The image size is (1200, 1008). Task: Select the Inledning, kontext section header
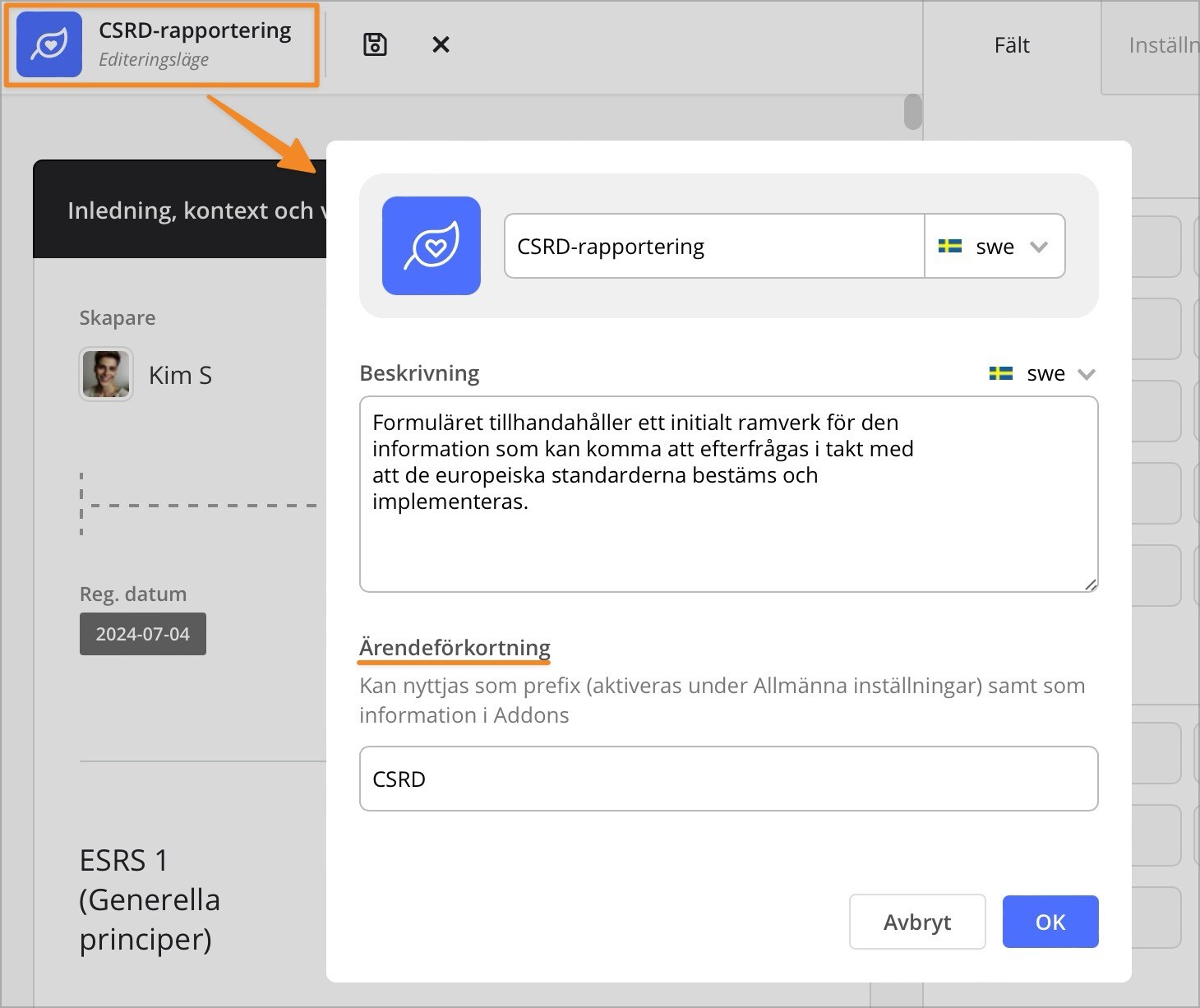[x=189, y=210]
